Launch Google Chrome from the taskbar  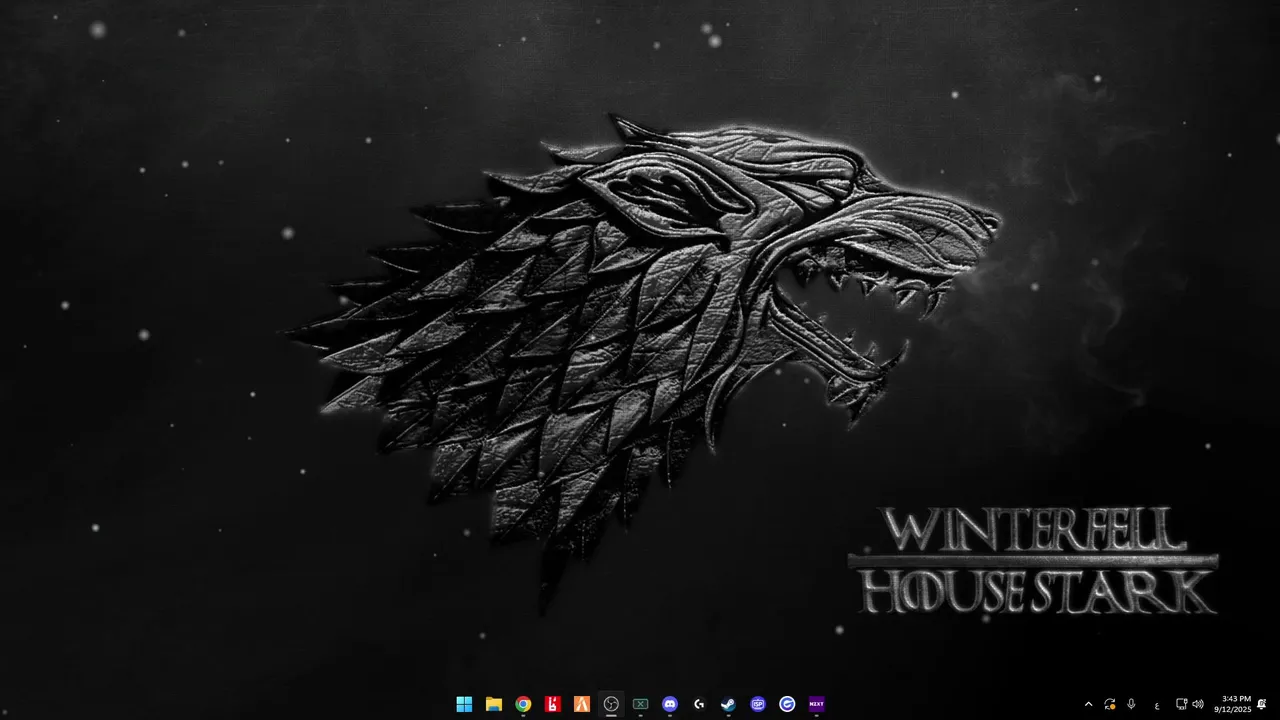[523, 704]
